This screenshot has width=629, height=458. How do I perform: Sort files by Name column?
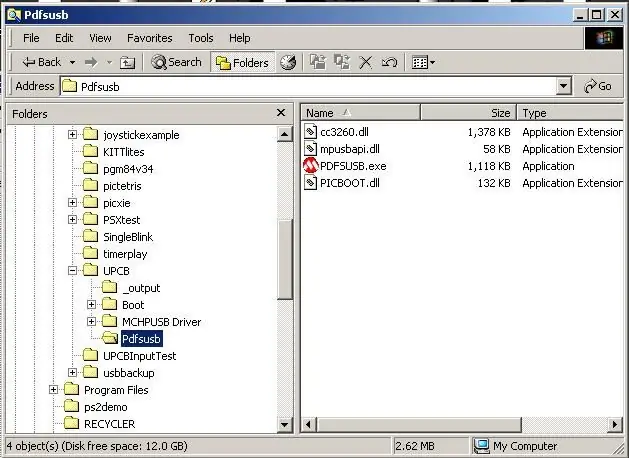361,113
